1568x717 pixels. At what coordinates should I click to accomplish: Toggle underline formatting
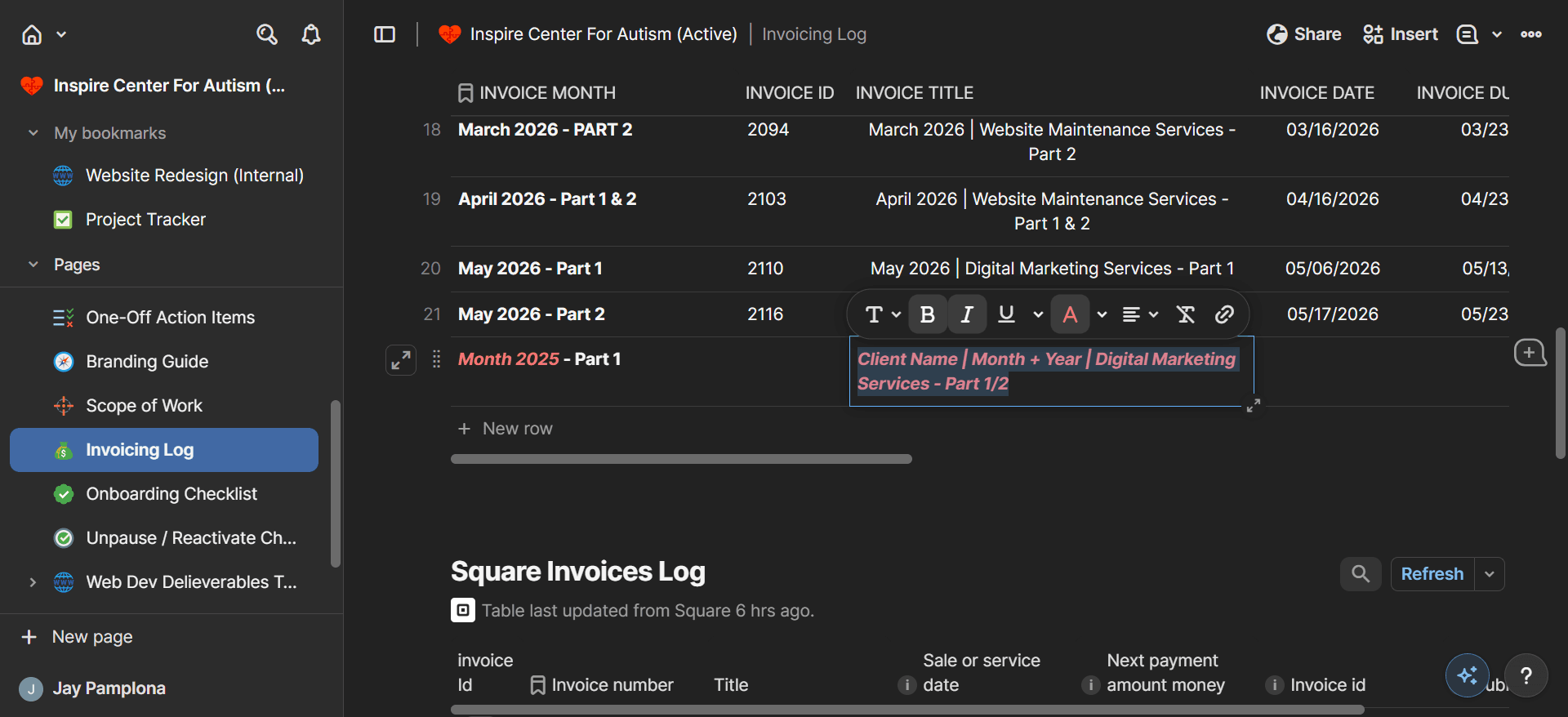click(1006, 314)
